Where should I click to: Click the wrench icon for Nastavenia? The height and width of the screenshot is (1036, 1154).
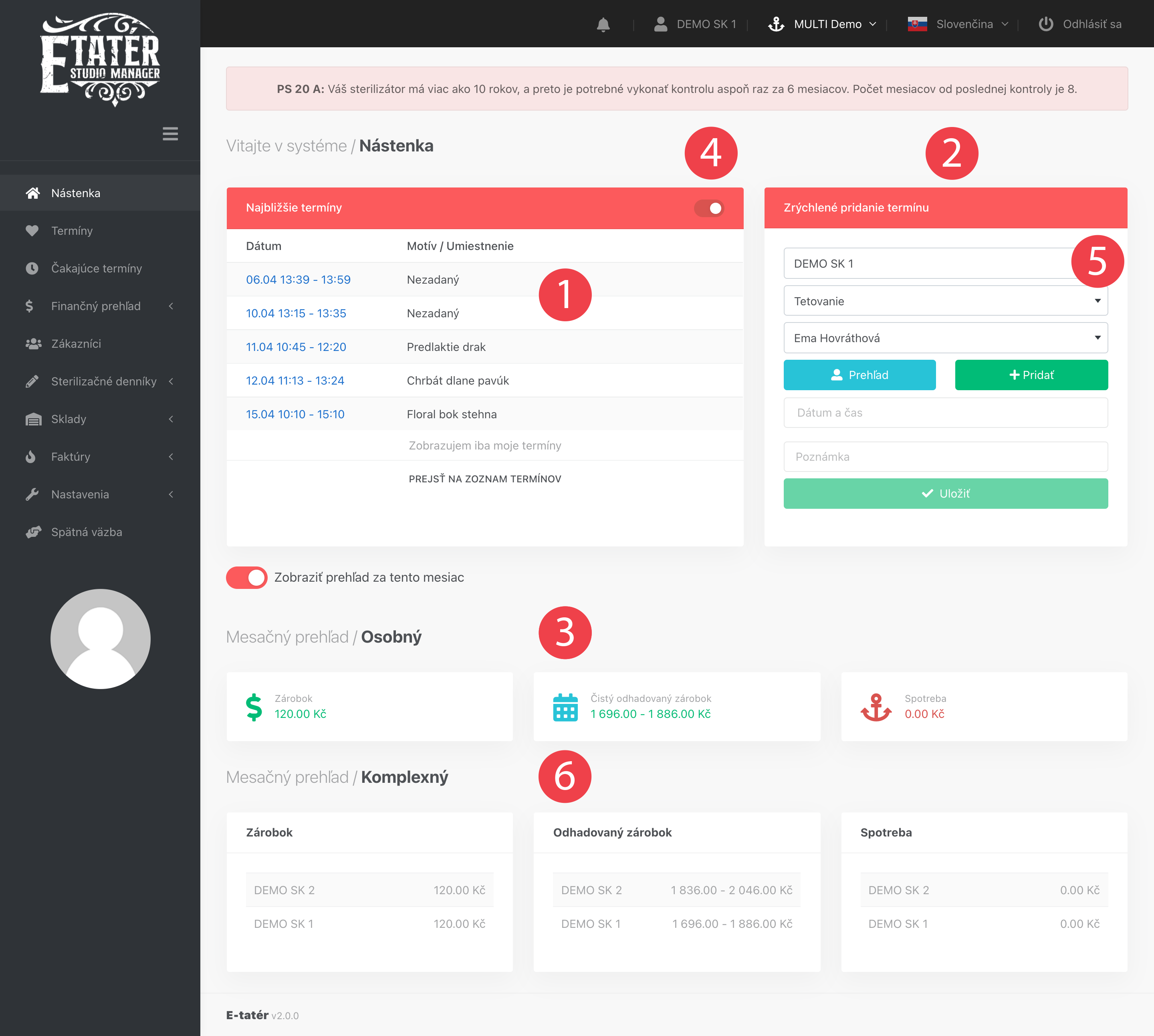pyautogui.click(x=32, y=494)
